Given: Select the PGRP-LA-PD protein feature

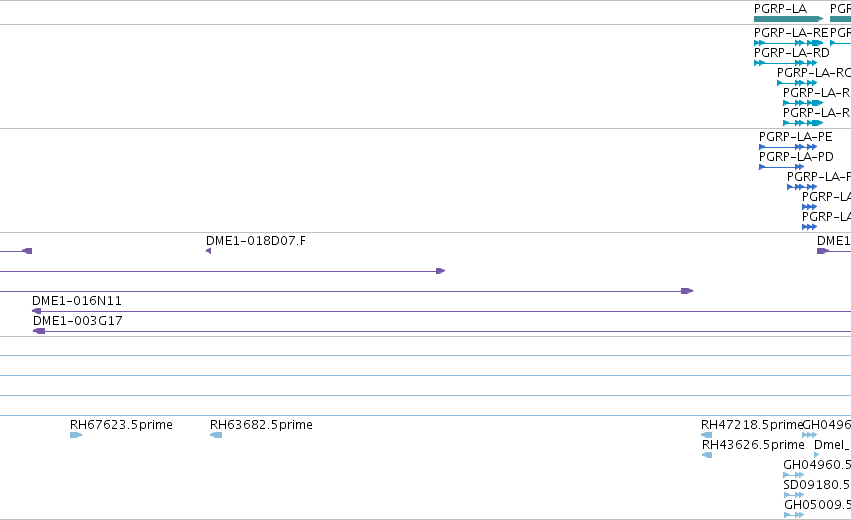Looking at the screenshot, I should [x=781, y=167].
